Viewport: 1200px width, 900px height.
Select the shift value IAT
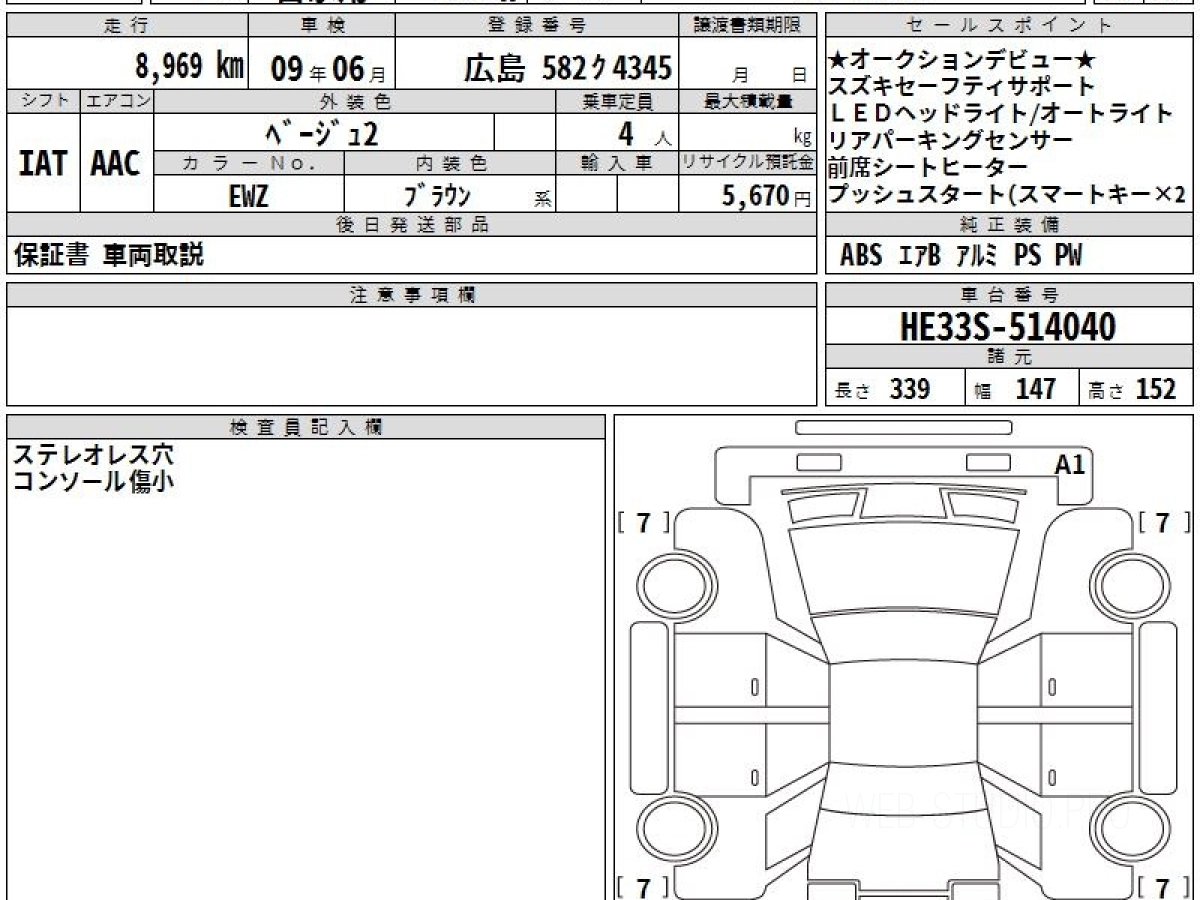(43, 163)
